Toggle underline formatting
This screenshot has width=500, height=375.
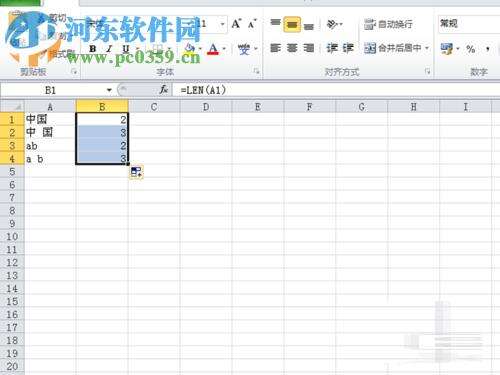[125, 49]
